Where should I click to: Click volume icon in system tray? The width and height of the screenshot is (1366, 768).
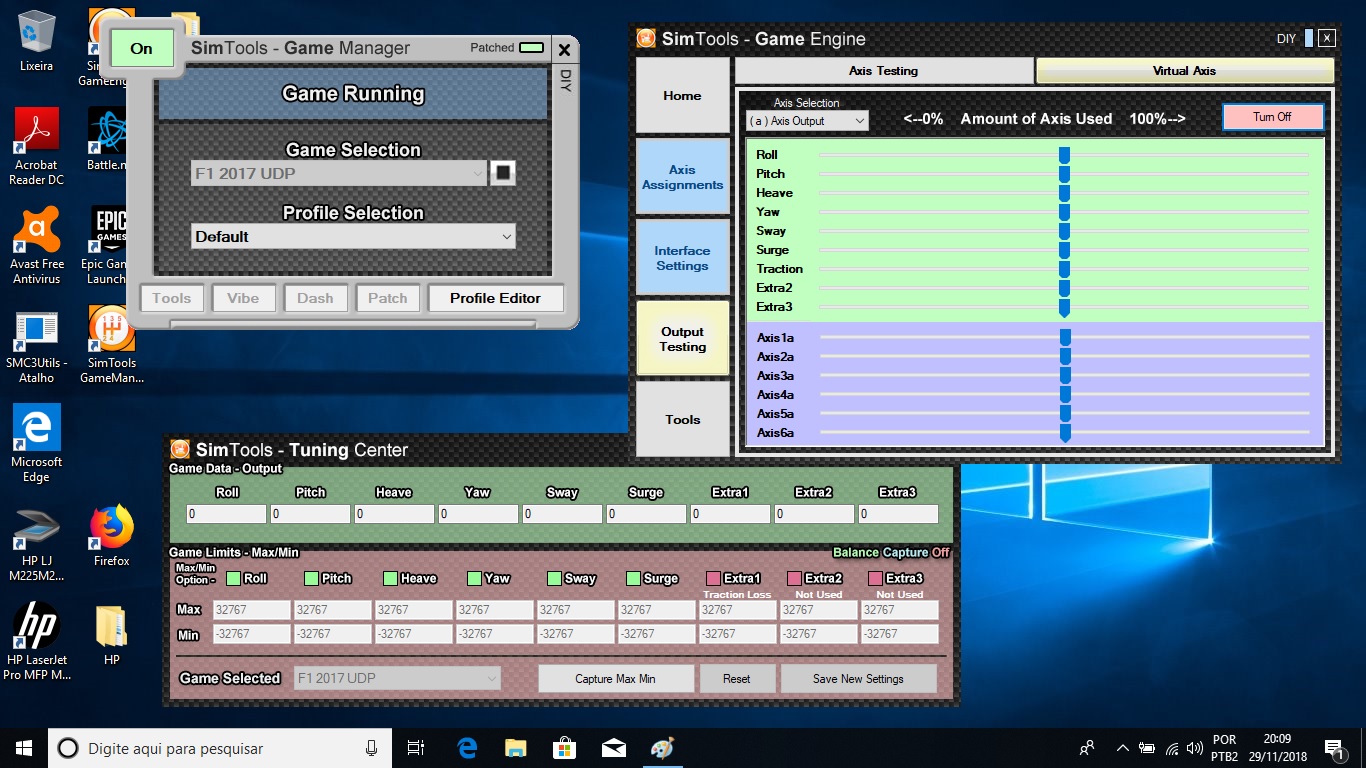[x=1195, y=748]
